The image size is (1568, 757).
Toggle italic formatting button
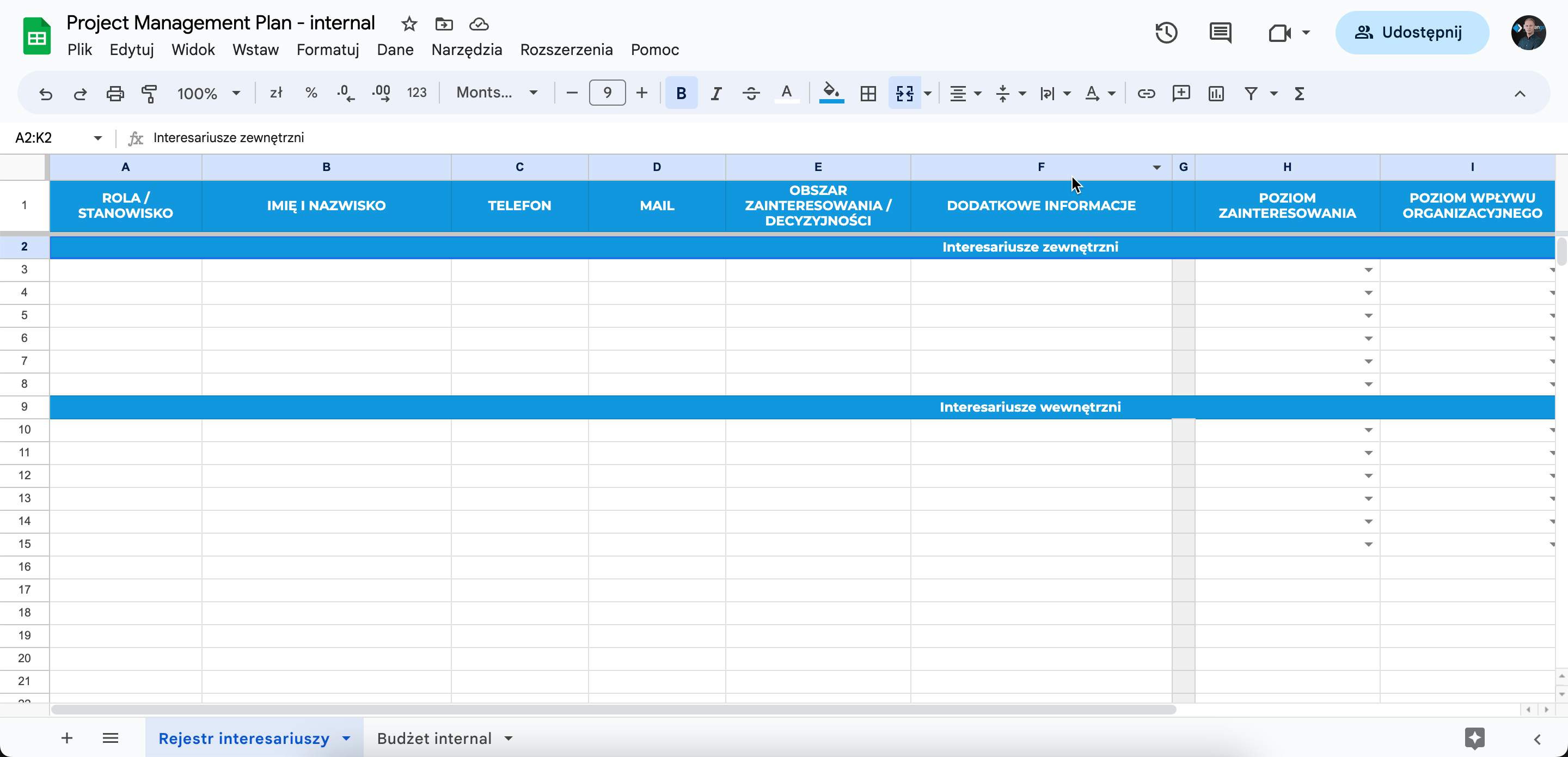click(x=716, y=93)
